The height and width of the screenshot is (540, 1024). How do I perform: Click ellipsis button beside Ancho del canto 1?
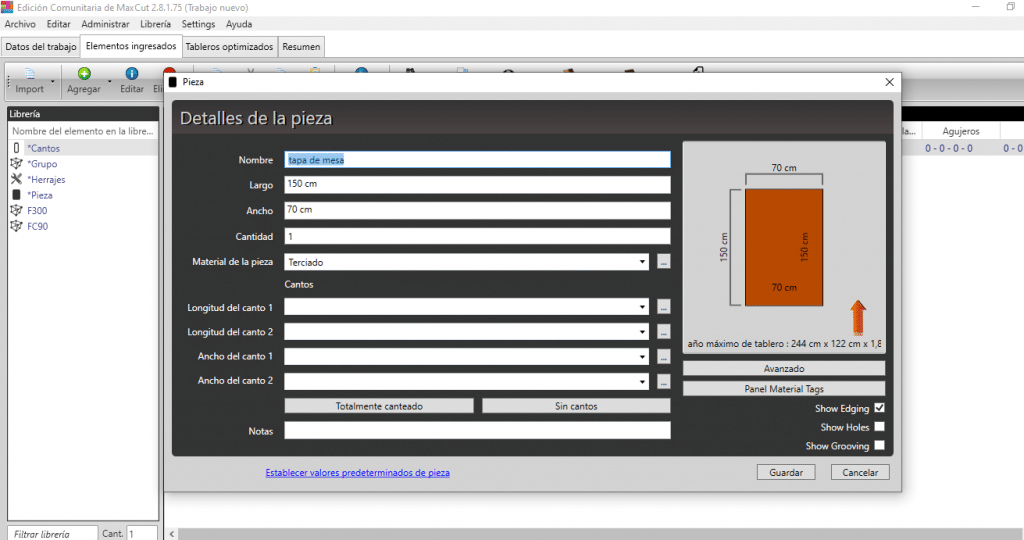pyautogui.click(x=664, y=357)
